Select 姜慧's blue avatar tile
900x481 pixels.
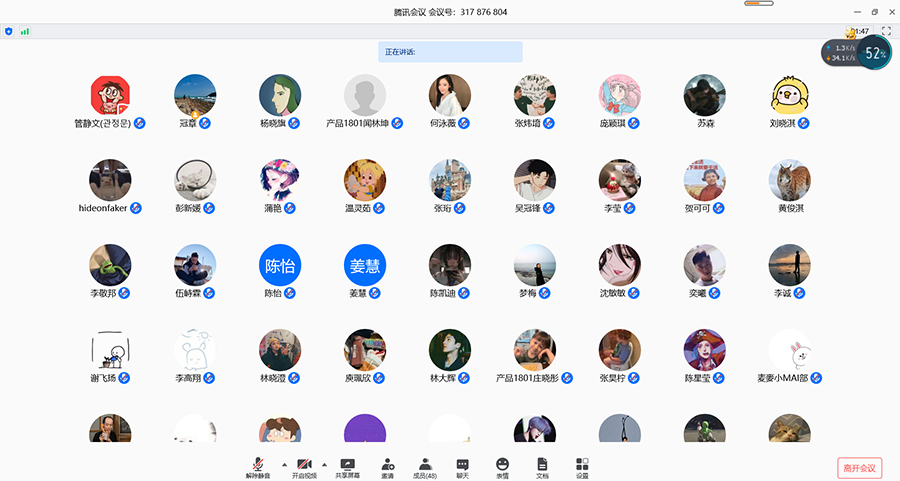364,265
